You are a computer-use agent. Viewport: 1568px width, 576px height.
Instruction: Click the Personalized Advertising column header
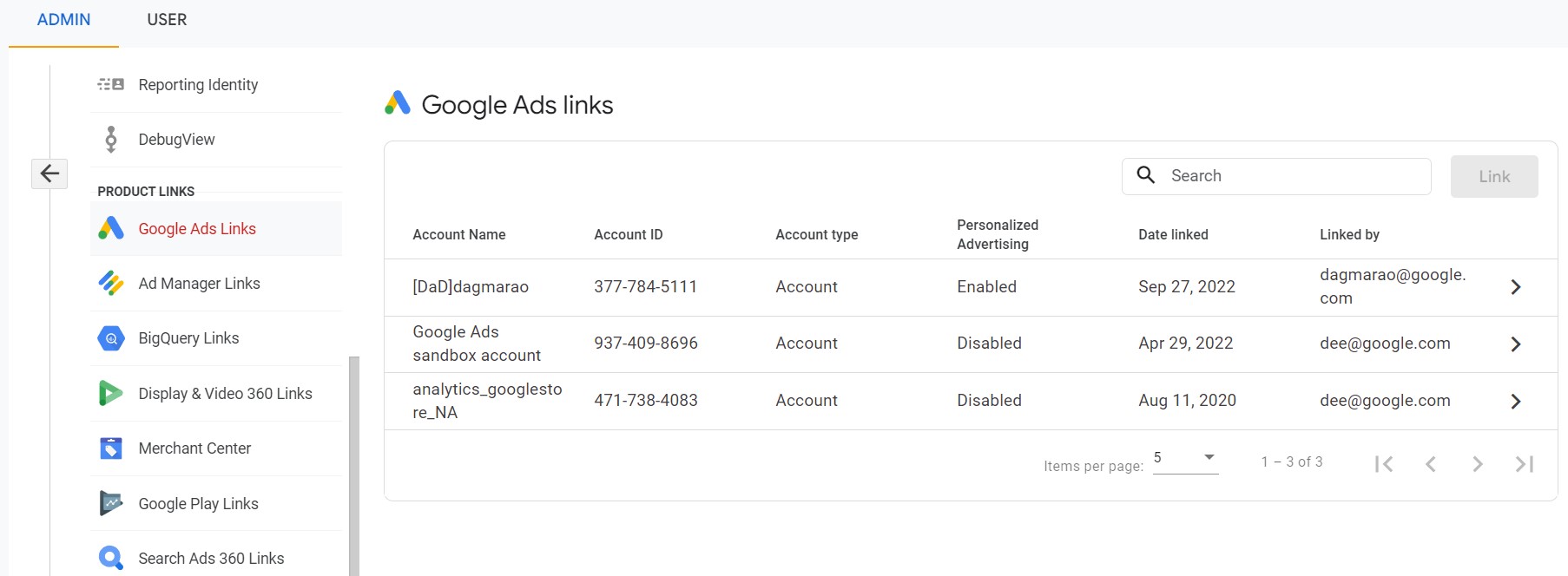coord(998,234)
